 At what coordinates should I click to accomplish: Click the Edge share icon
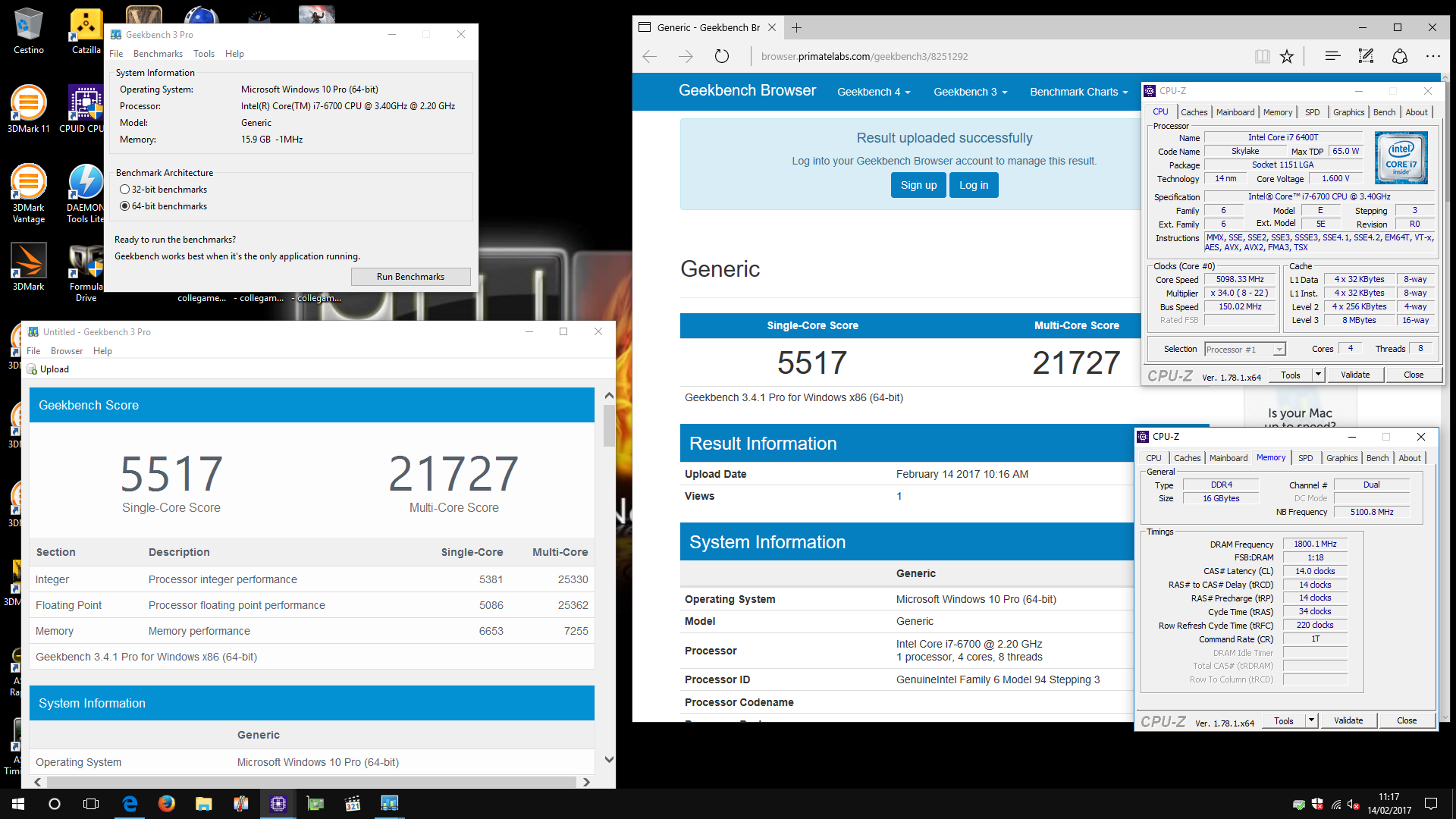click(1400, 56)
